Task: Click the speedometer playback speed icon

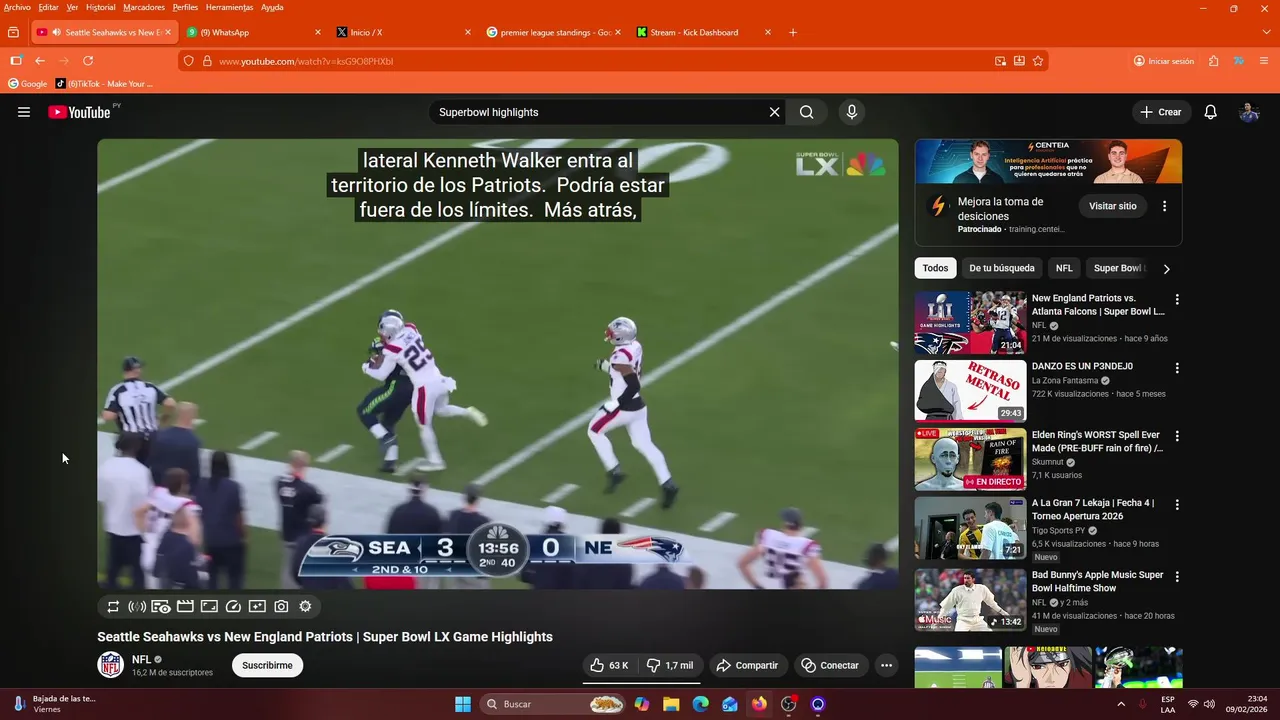Action: (x=233, y=606)
